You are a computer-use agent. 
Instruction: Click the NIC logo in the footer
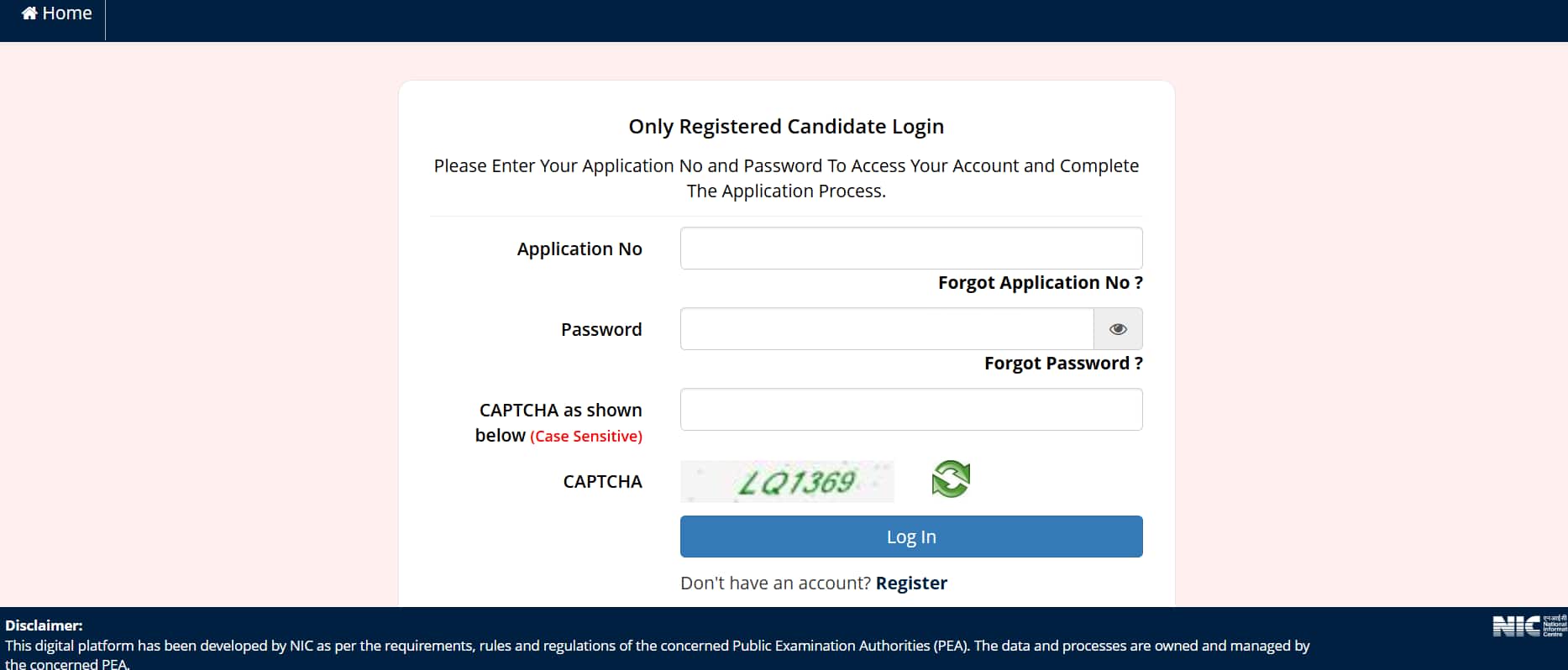click(1528, 626)
